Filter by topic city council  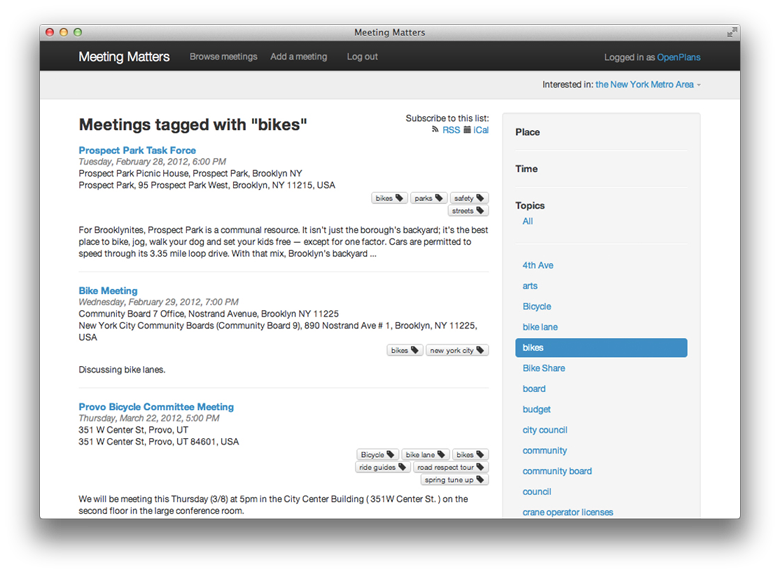pos(545,430)
